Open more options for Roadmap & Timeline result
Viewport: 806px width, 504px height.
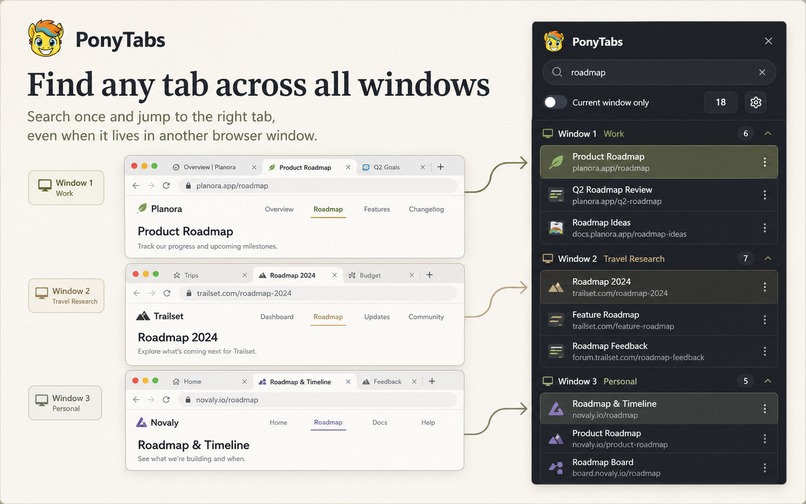pos(764,409)
